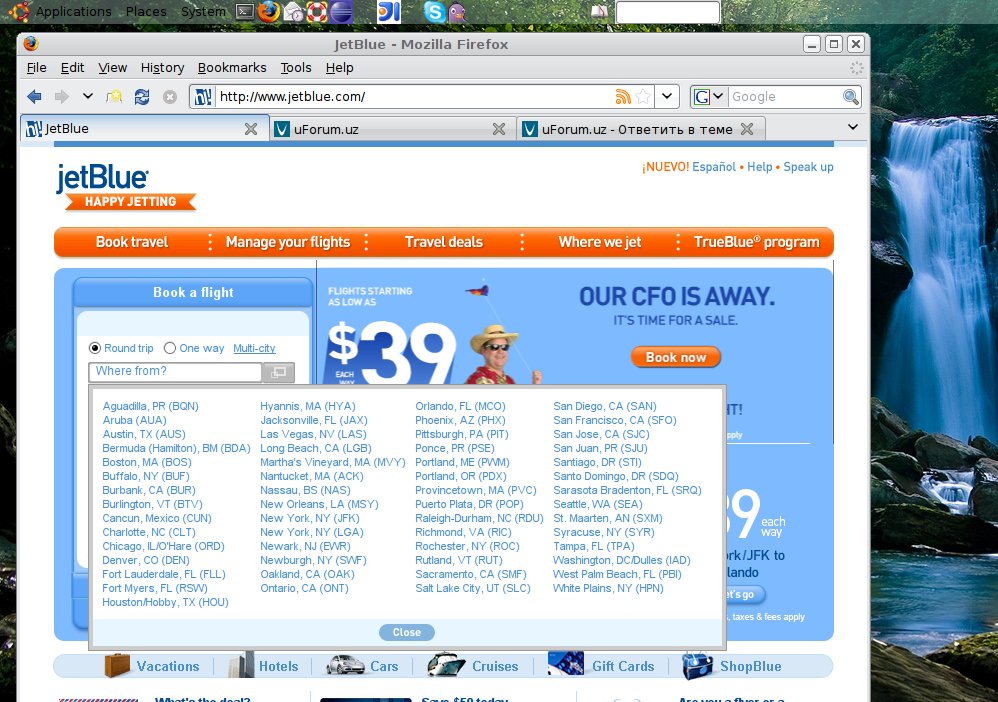Reload the current JetBlue page

click(x=142, y=97)
